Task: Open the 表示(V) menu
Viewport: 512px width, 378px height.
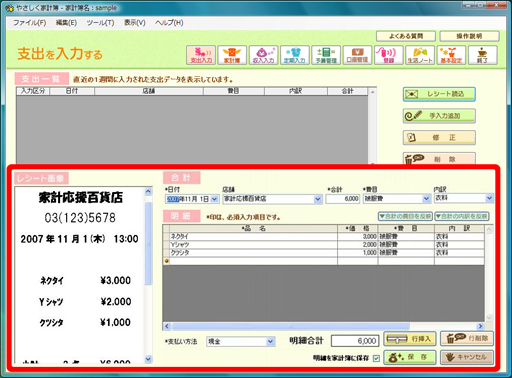Action: tap(135, 23)
